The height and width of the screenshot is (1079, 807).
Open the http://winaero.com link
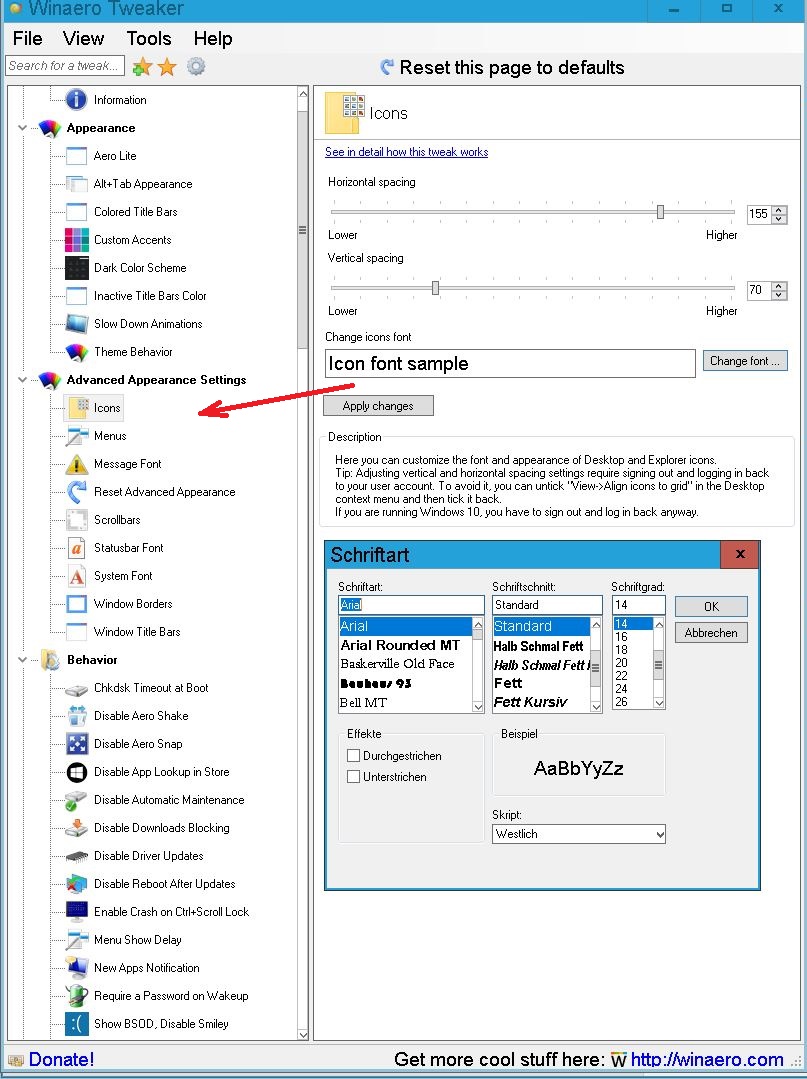[707, 1060]
